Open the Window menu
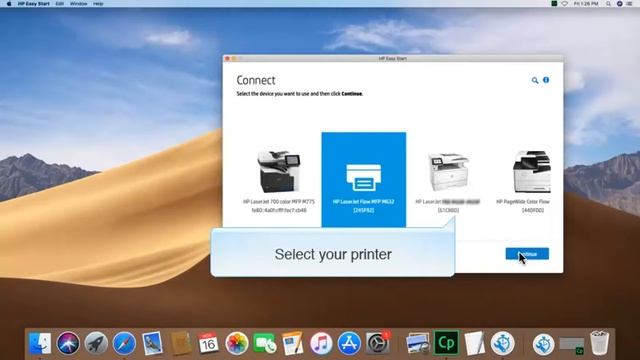Viewport: 640px width, 360px height. (78, 4)
